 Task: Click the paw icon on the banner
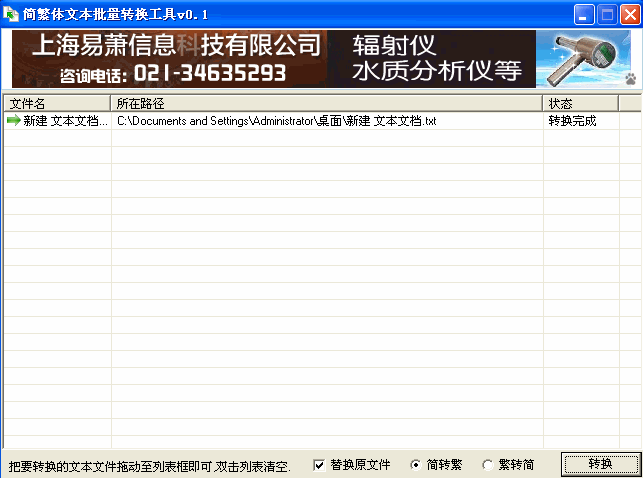(x=631, y=79)
